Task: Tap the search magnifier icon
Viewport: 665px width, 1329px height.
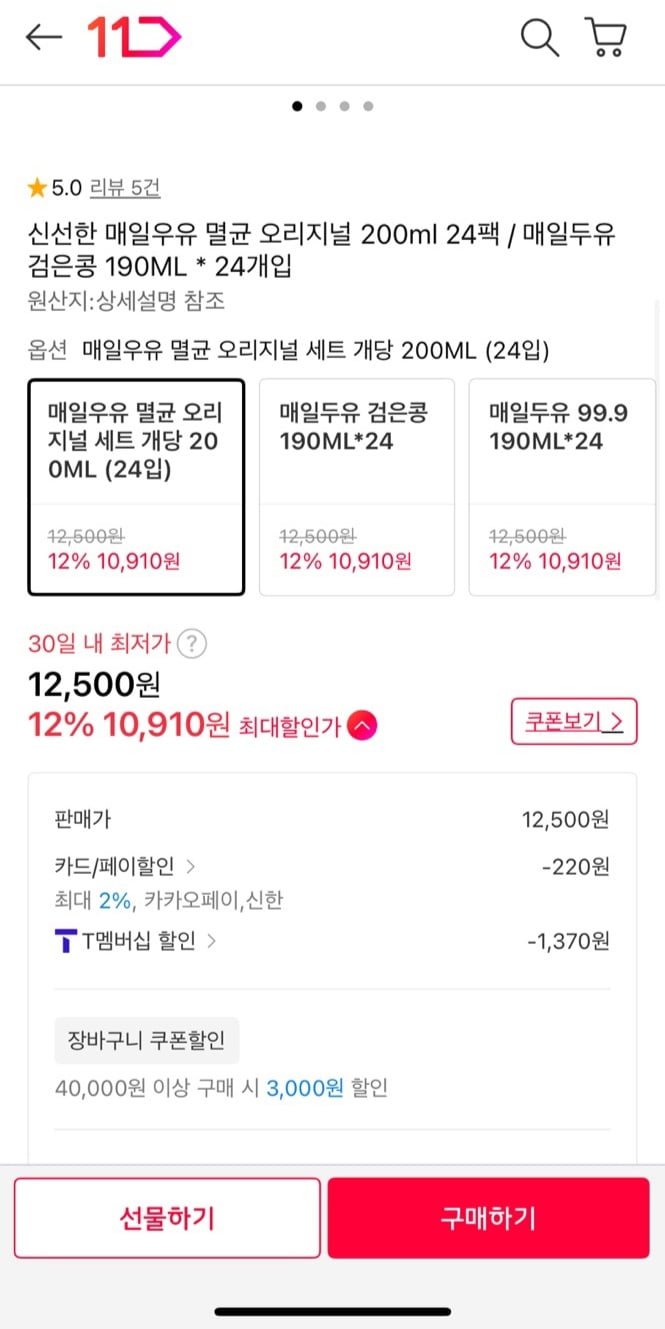Action: point(539,38)
